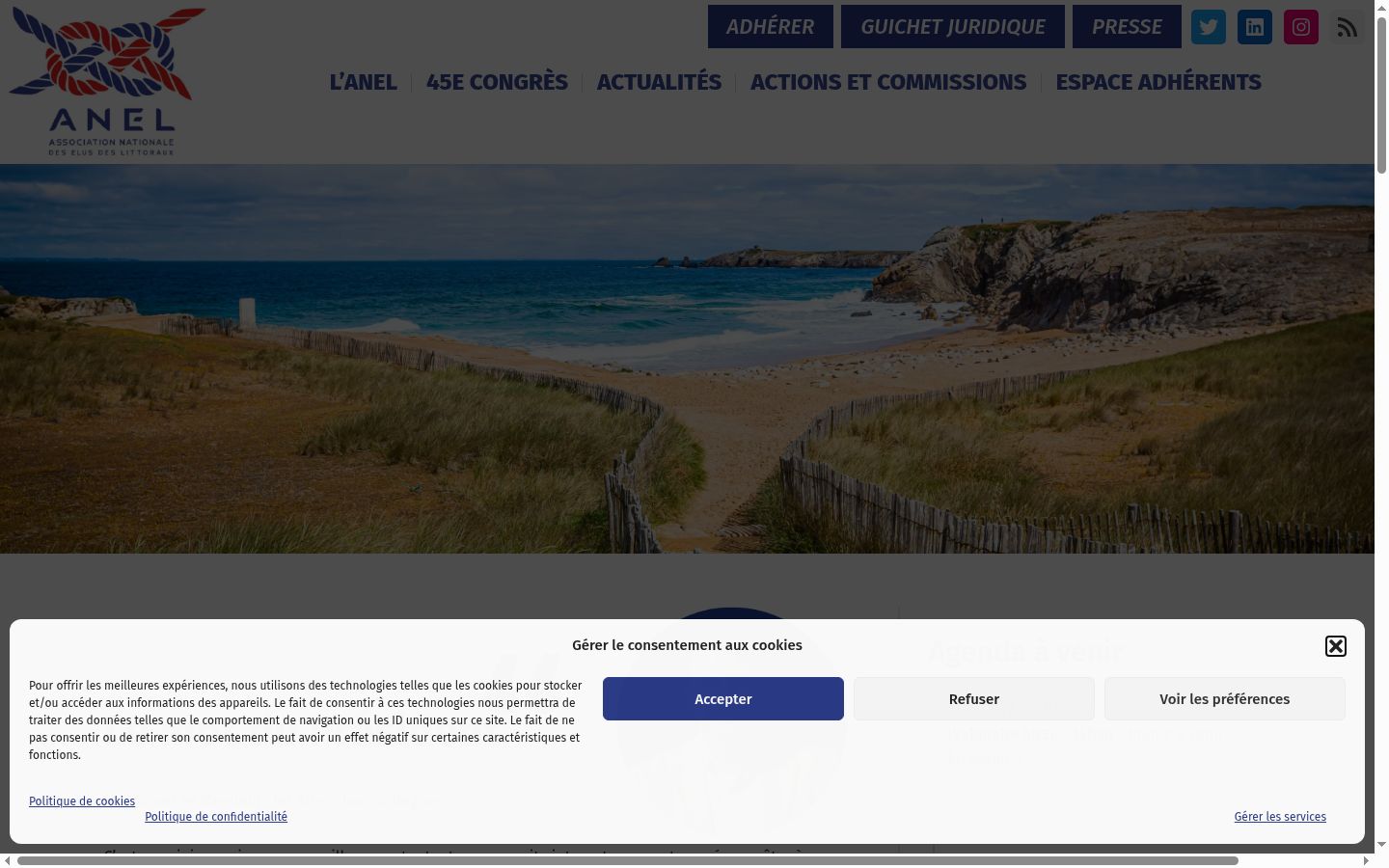Click the scroll-right arrow of horizontal scrollbar
This screenshot has width=1389, height=868.
(x=1367, y=860)
